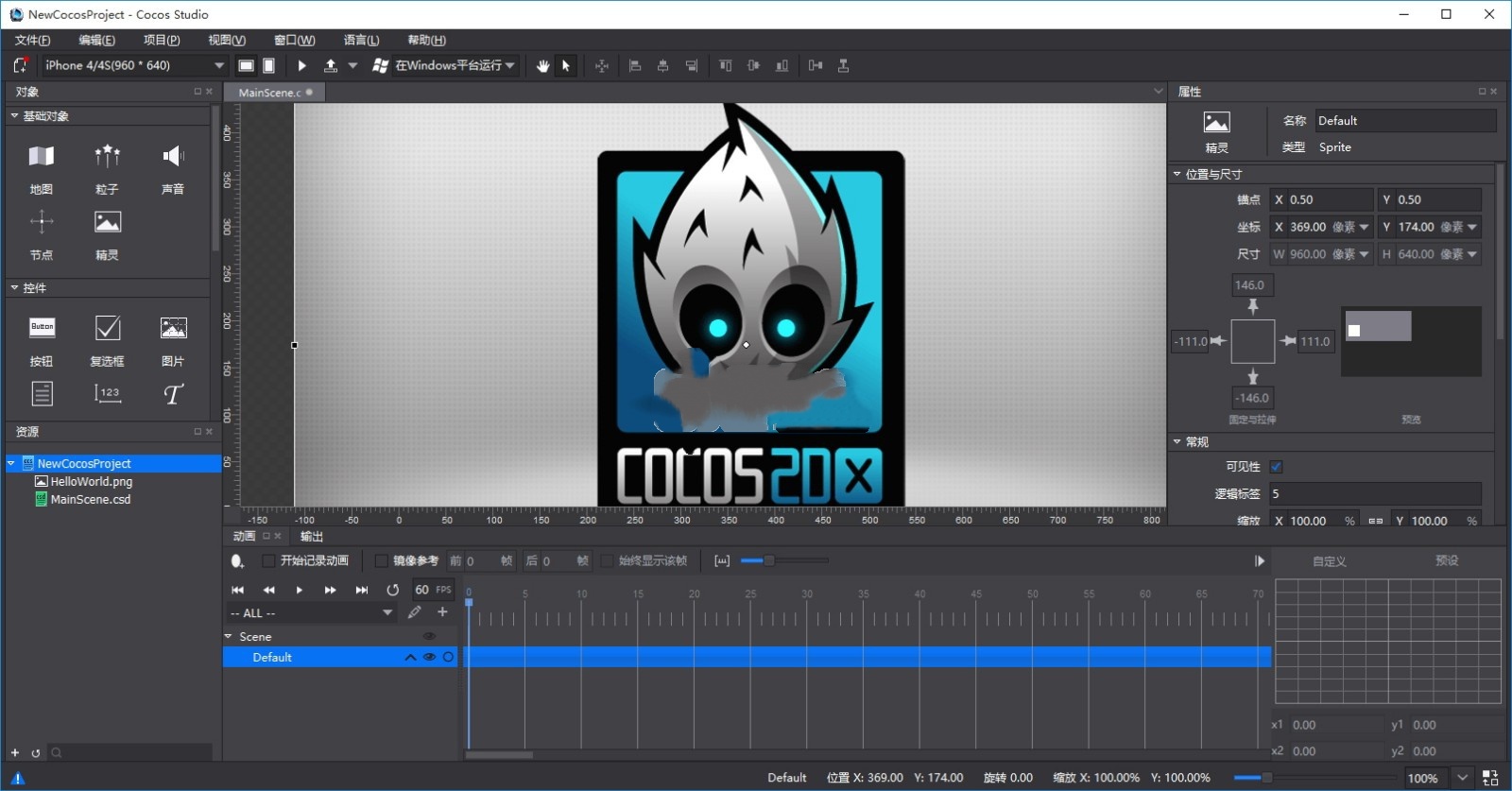Screen dimensions: 1512x791
Task: Select the hand pan tool
Action: (542, 65)
